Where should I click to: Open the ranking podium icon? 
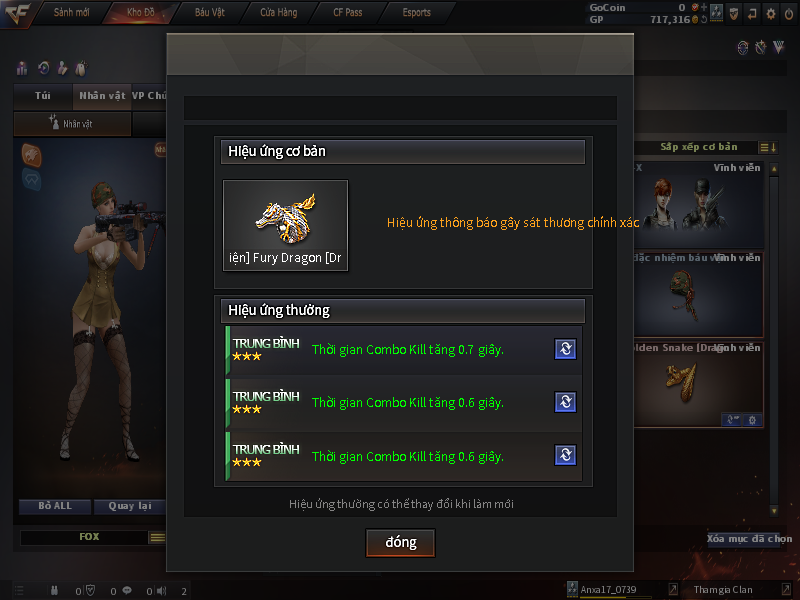[x=22, y=68]
